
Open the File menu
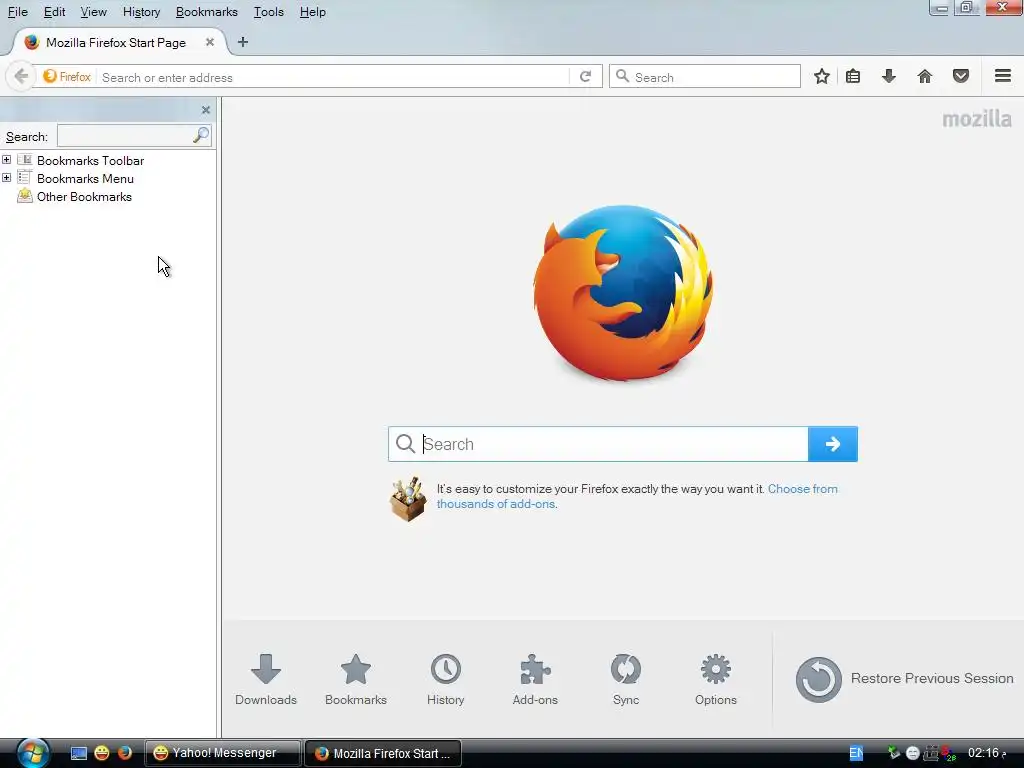coord(18,12)
